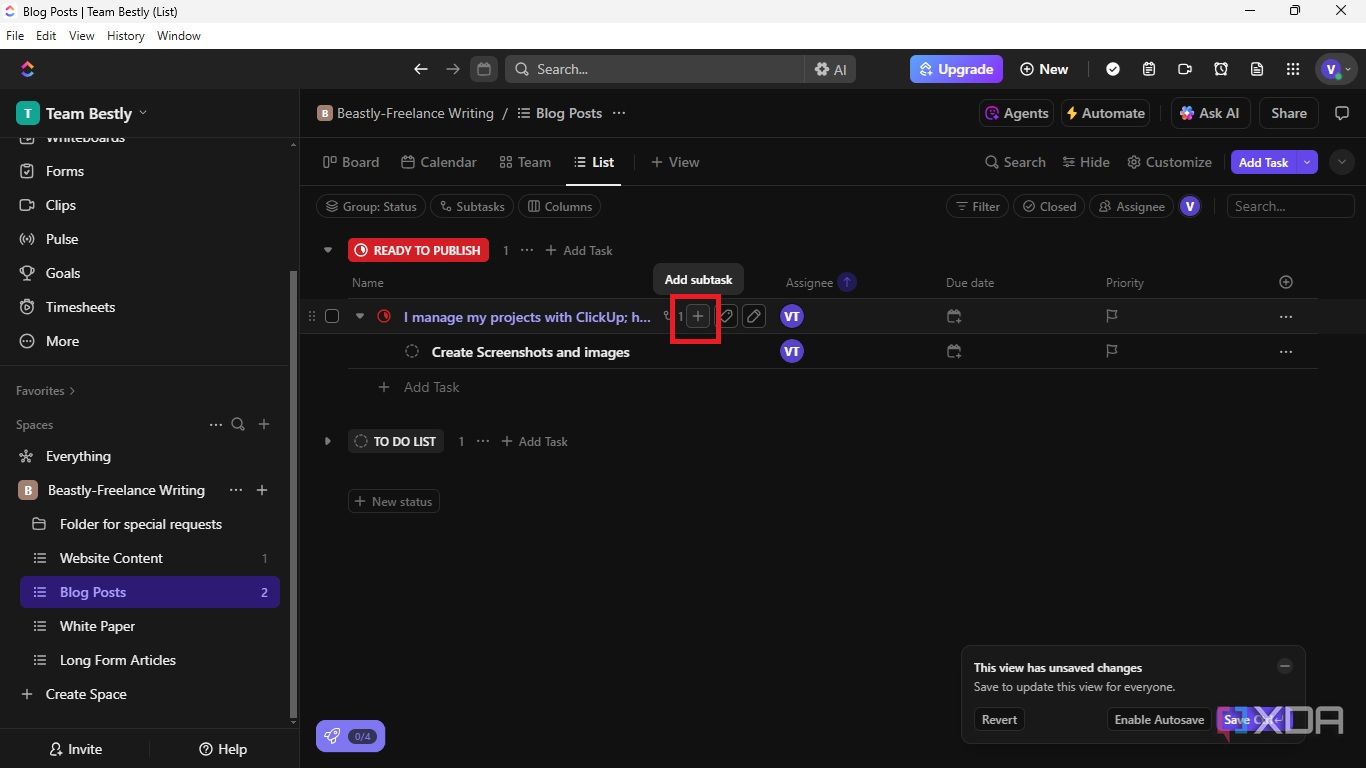
Task: Open status icon of Create Screenshots subtask
Action: click(411, 351)
